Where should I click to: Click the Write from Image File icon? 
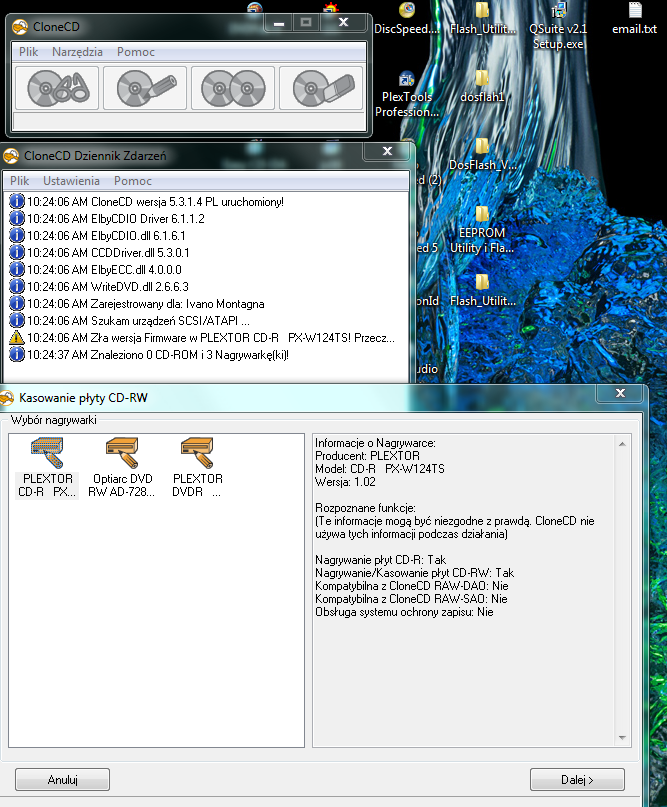click(x=145, y=88)
